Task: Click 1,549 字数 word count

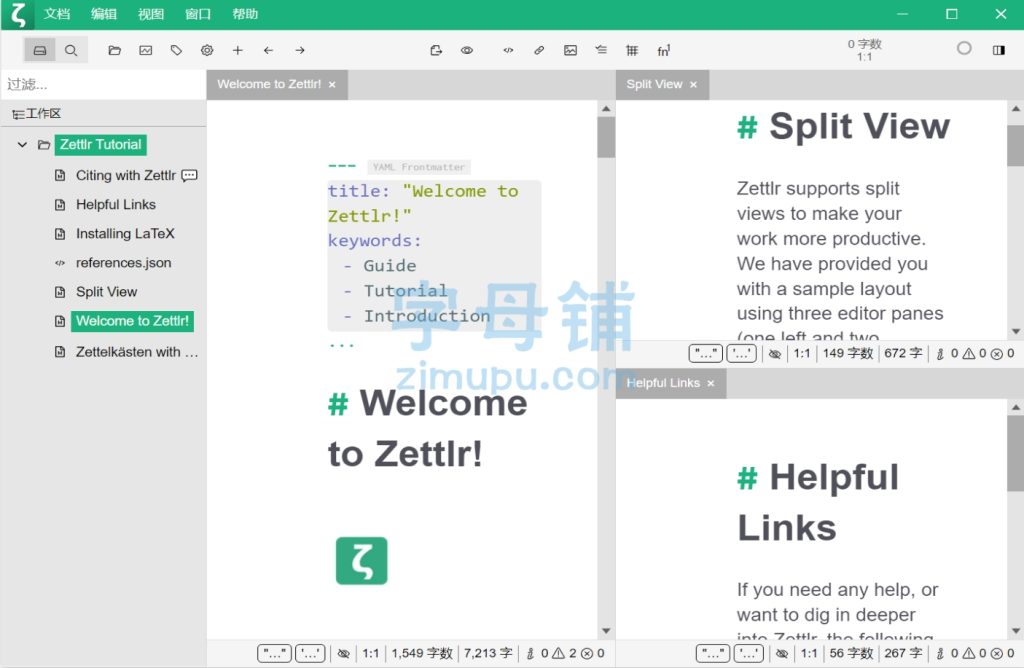Action: 422,653
